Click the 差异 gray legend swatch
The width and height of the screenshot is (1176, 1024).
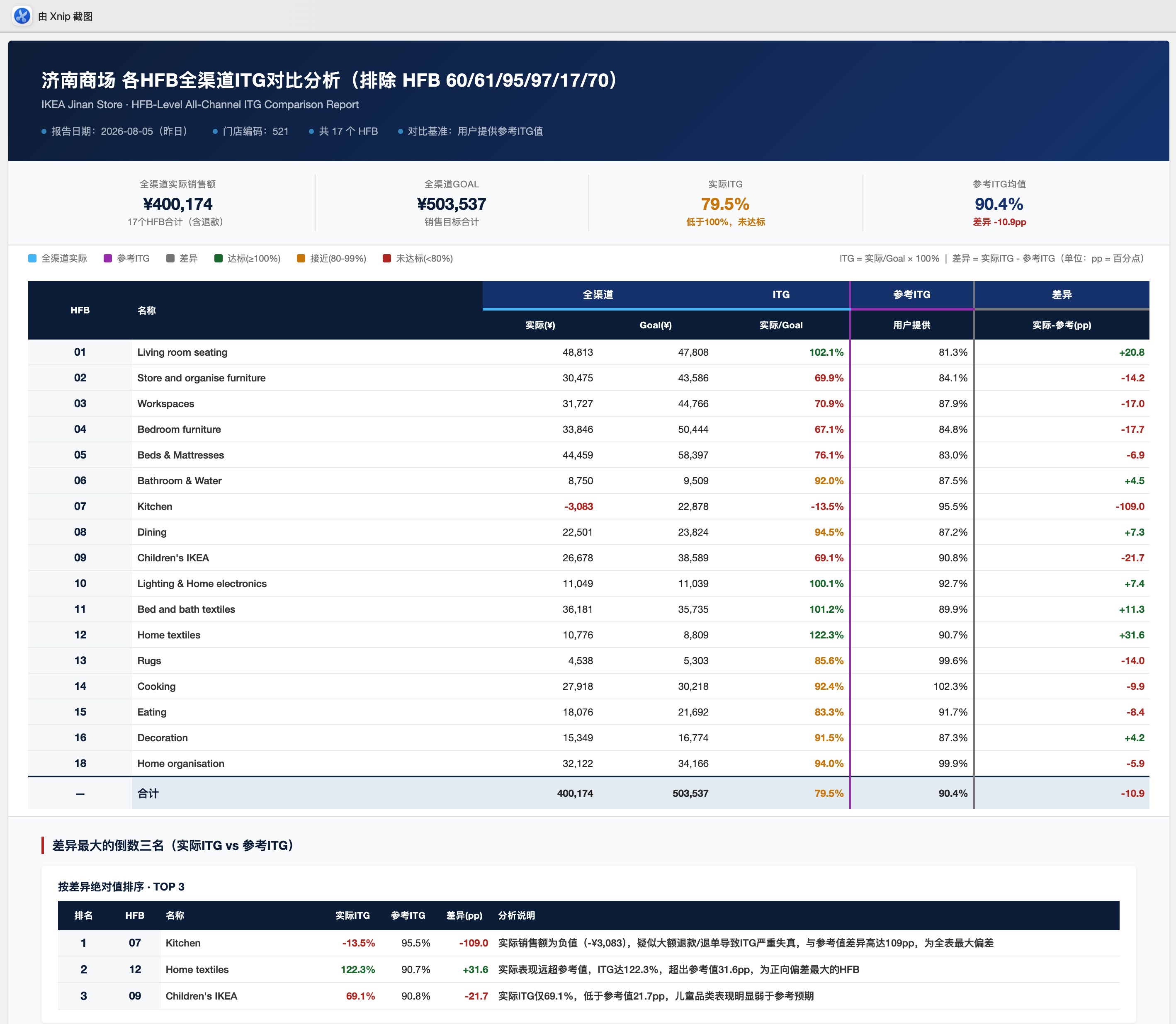pos(170,258)
